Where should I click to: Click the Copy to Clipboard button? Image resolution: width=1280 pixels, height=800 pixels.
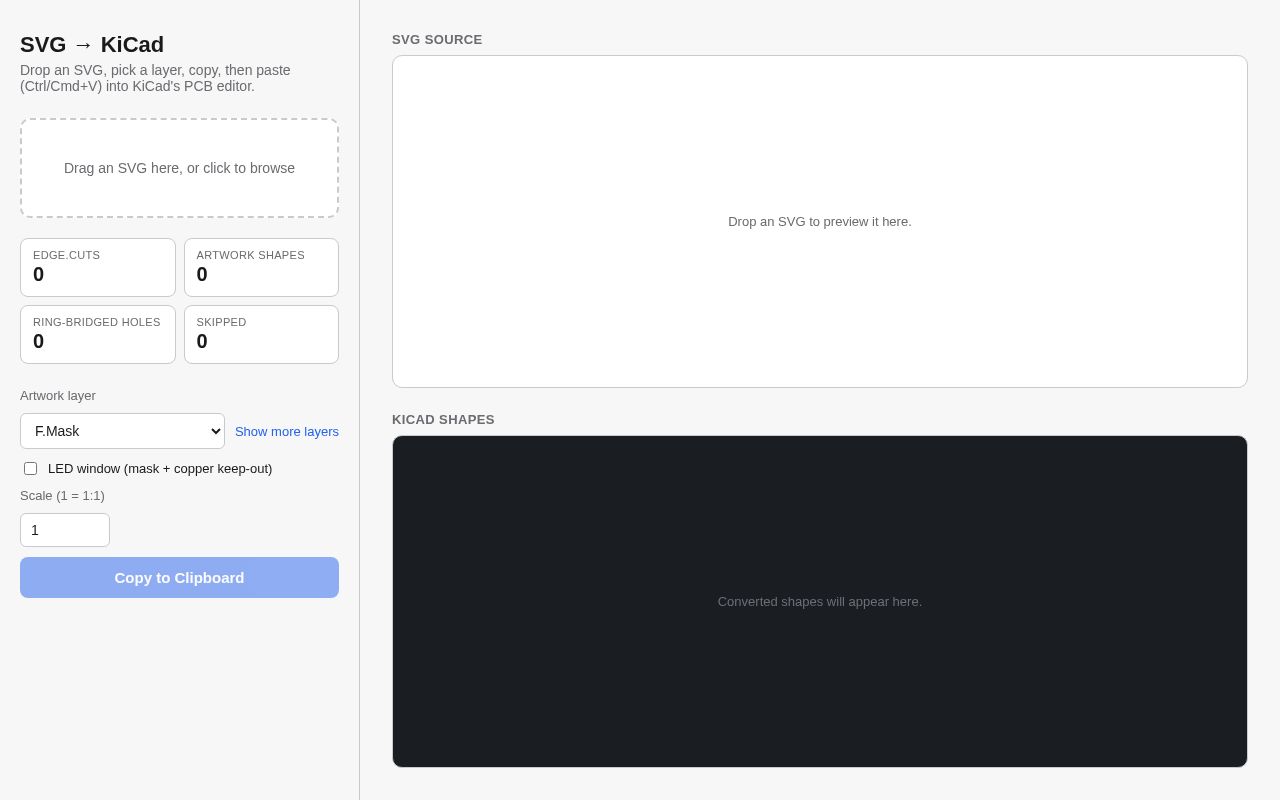click(179, 577)
